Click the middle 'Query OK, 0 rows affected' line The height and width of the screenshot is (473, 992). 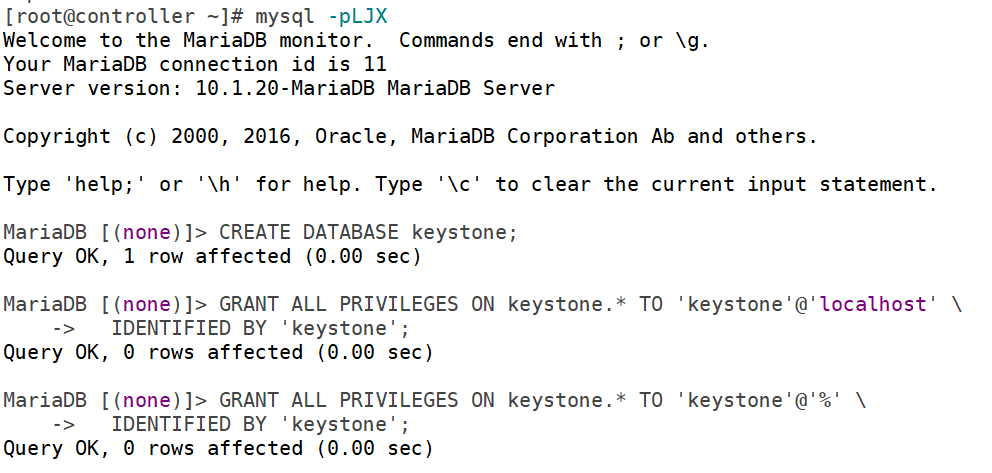point(218,352)
